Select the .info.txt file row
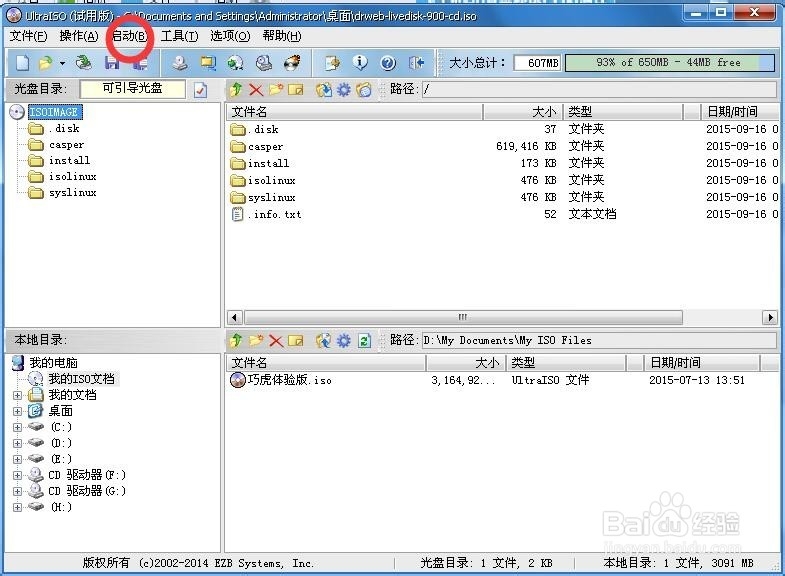This screenshot has width=785, height=576. pyautogui.click(x=503, y=215)
